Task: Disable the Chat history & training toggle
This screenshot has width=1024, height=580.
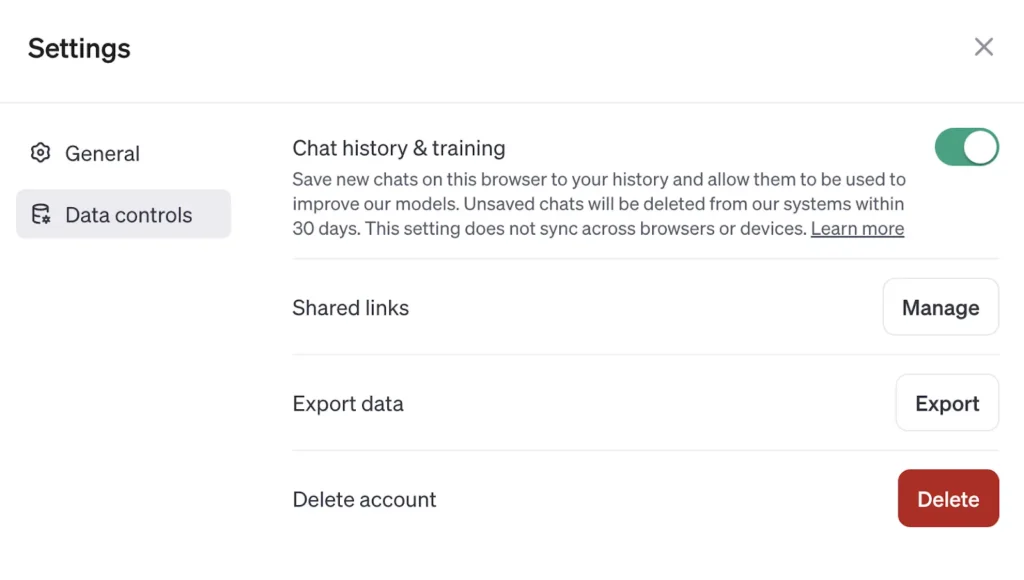Action: click(x=966, y=147)
